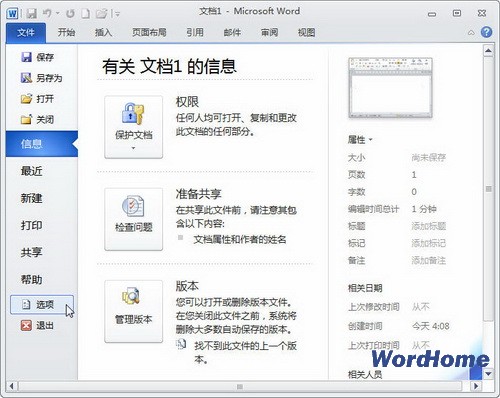Minimize the Word window
The width and height of the screenshot is (500, 398).
(x=432, y=14)
